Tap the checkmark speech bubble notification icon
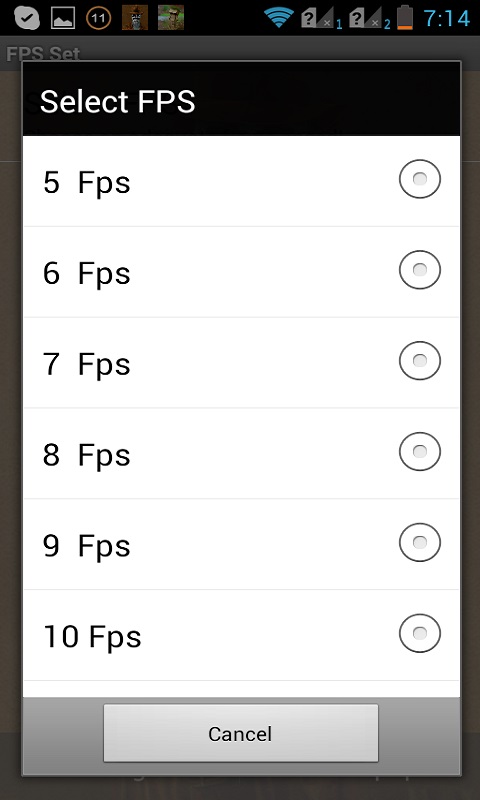This screenshot has width=480, height=800. [x=27, y=18]
